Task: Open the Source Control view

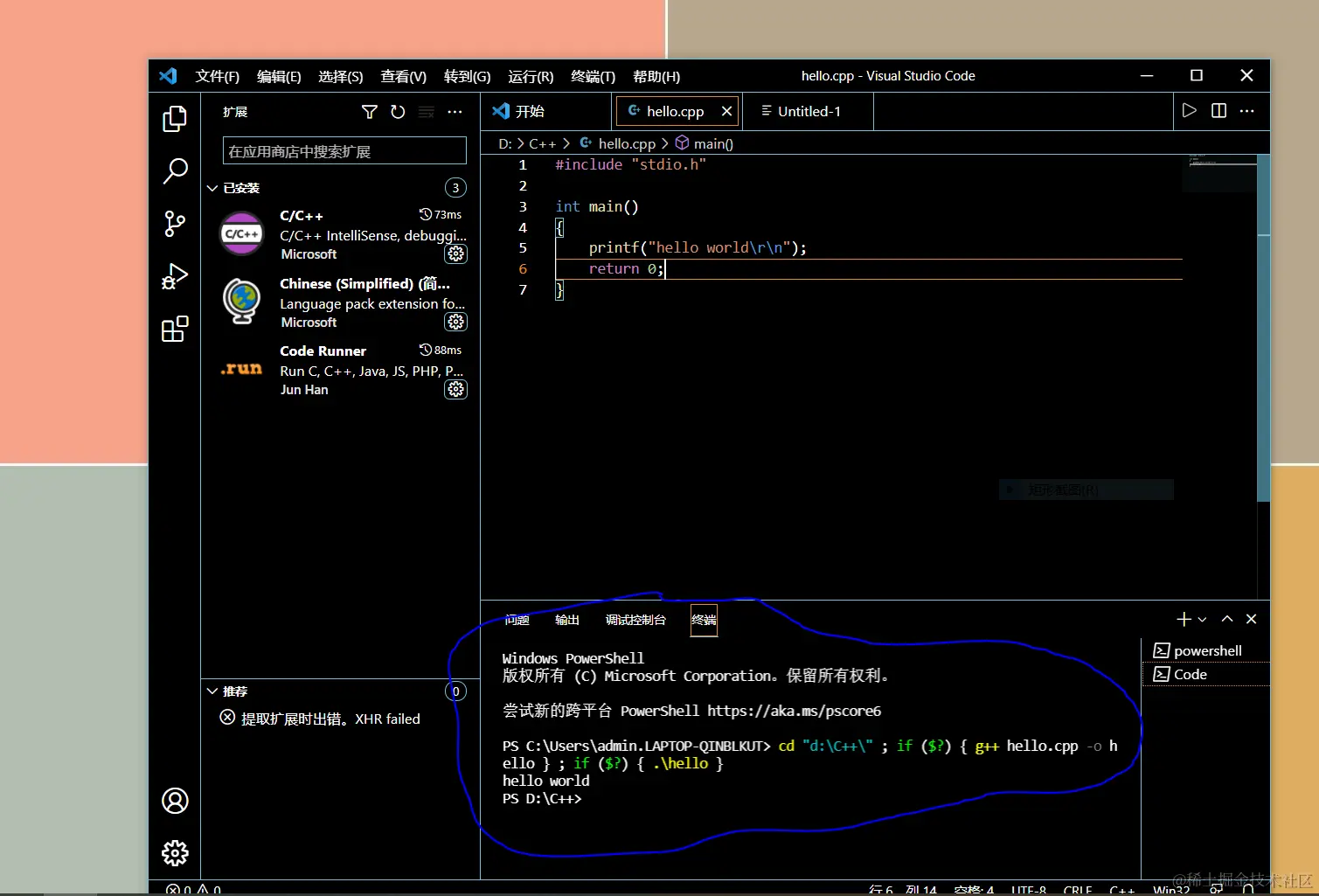Action: [175, 224]
